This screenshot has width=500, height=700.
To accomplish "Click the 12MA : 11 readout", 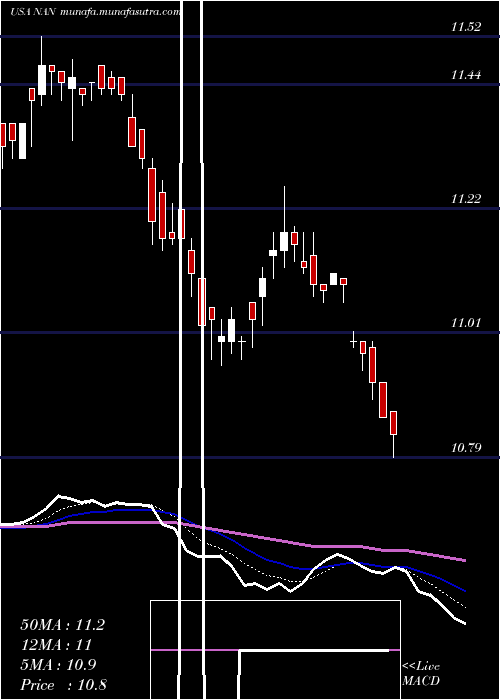I will pos(56,645).
